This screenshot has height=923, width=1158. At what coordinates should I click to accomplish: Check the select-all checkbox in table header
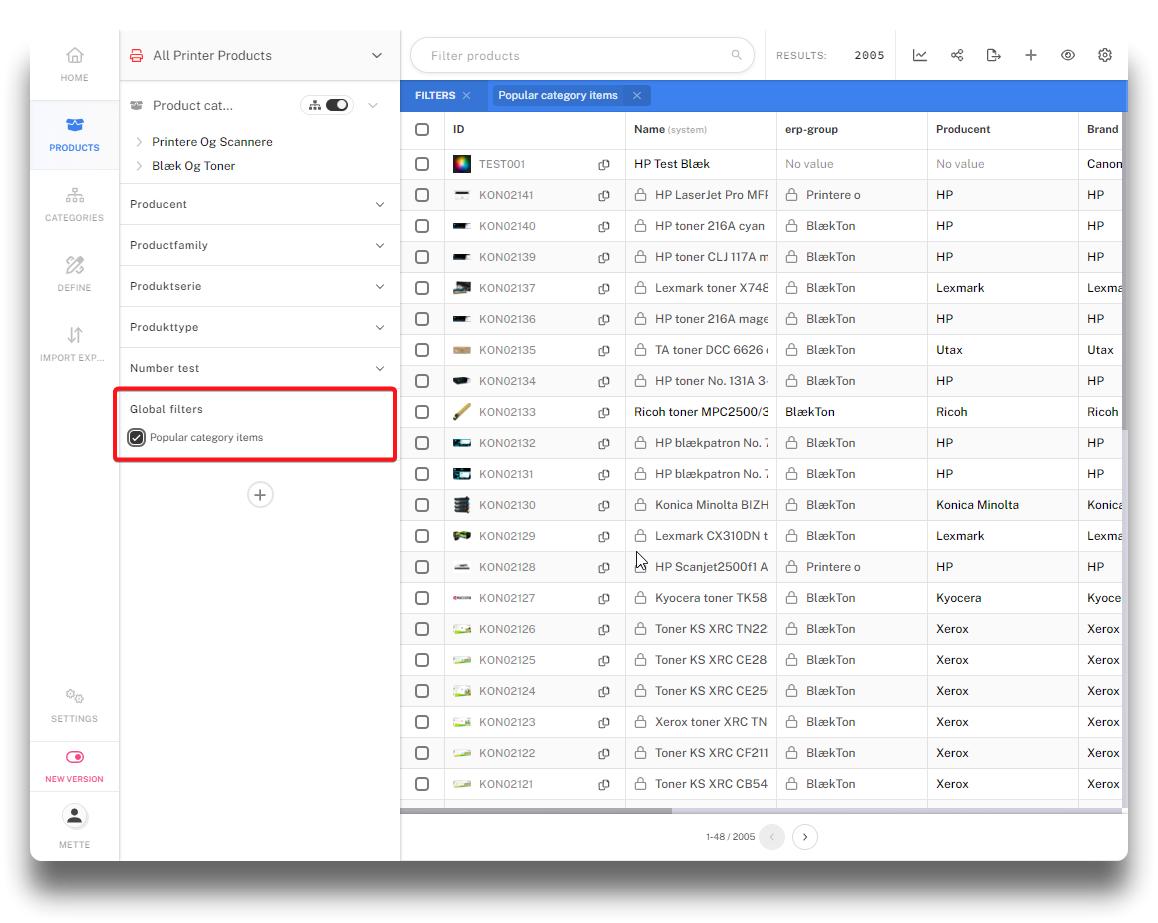click(422, 129)
